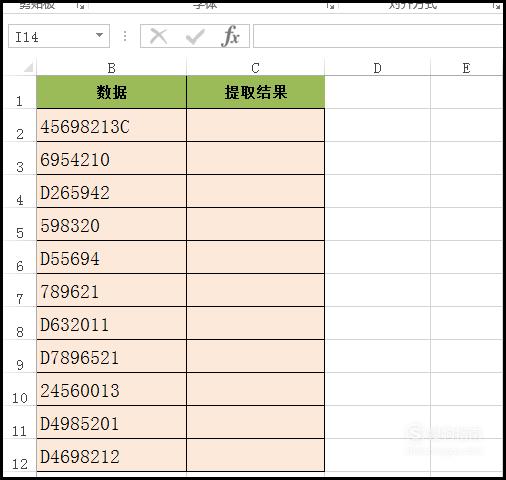Screen dimensions: 506x480
Task: Click the formula bar resize dots handle
Action: pos(125,36)
